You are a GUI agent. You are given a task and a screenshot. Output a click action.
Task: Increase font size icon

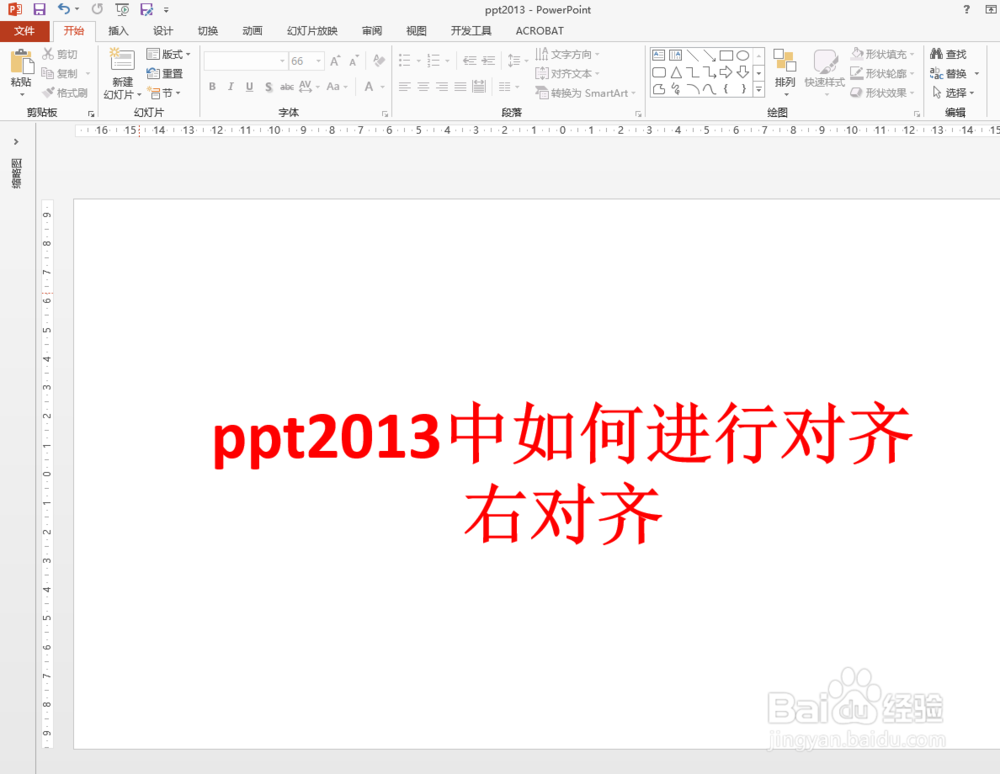[x=335, y=61]
